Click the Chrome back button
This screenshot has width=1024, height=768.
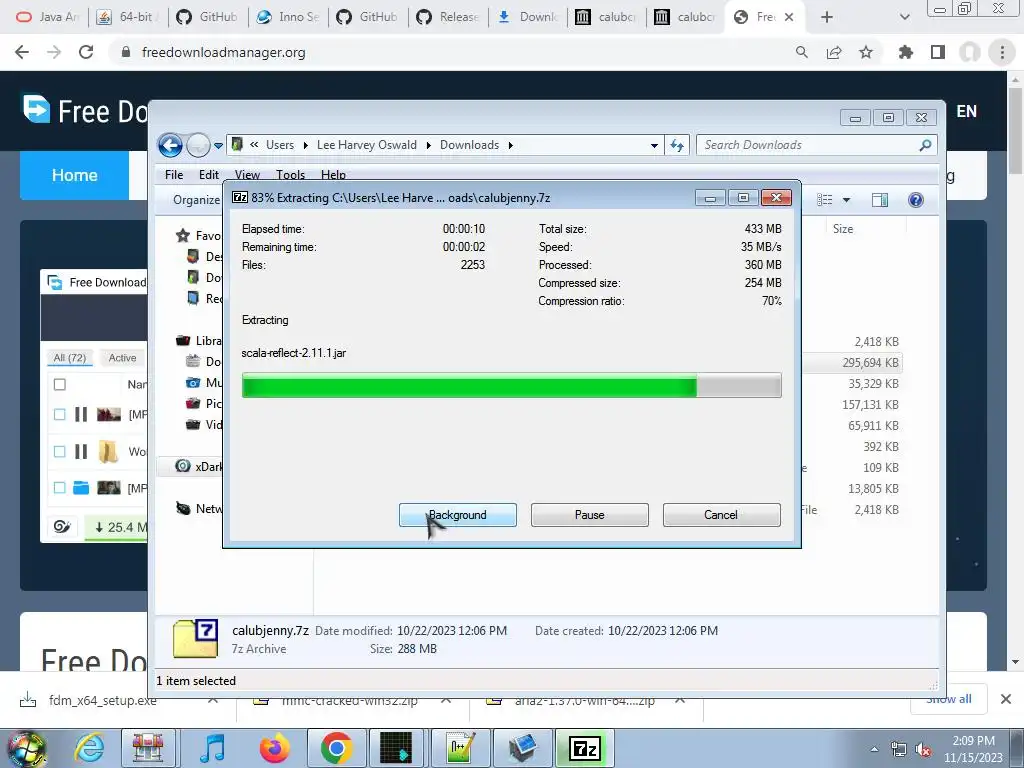pyautogui.click(x=22, y=52)
